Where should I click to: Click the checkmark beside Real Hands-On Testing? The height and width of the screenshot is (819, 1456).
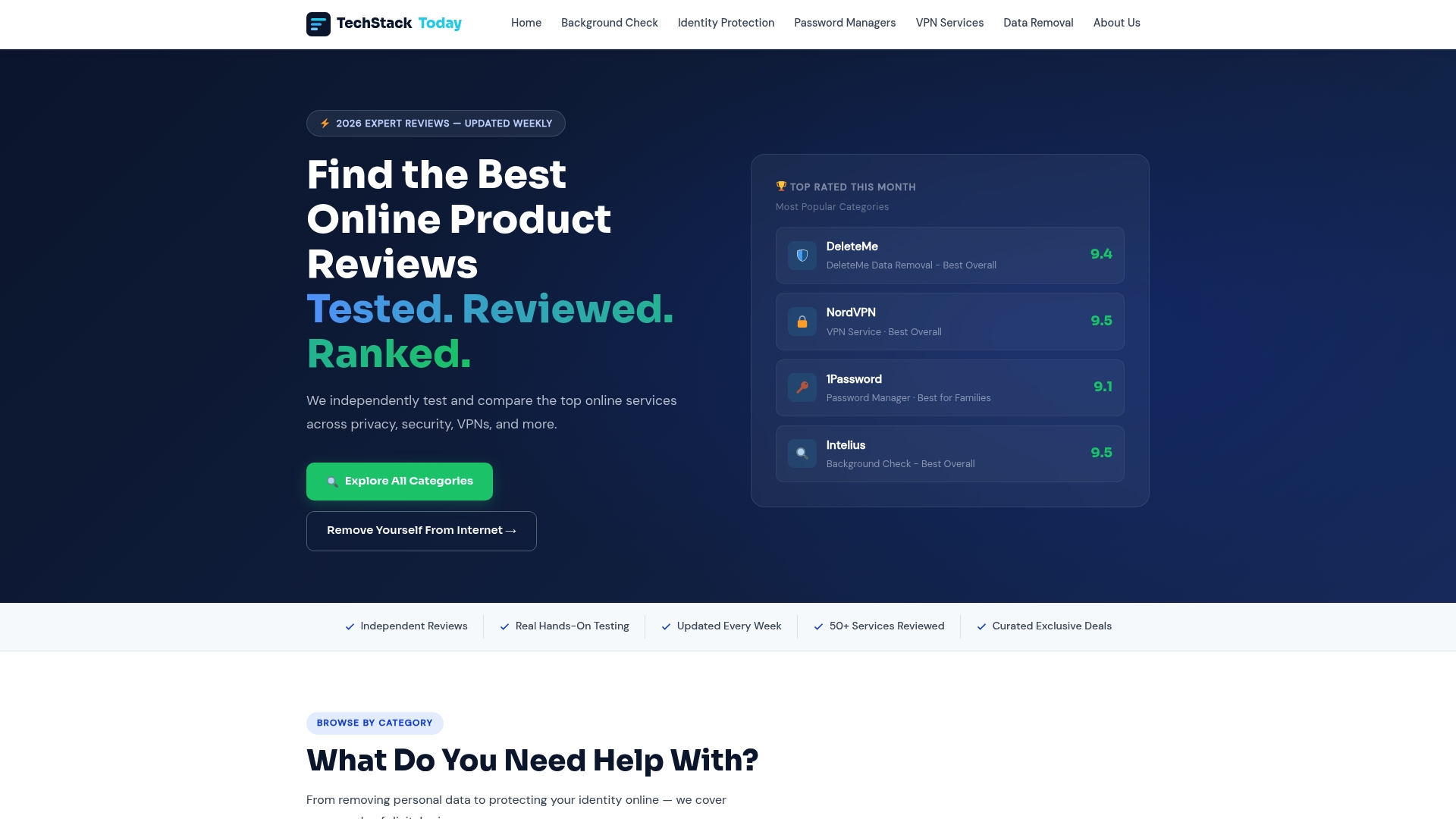pos(504,626)
